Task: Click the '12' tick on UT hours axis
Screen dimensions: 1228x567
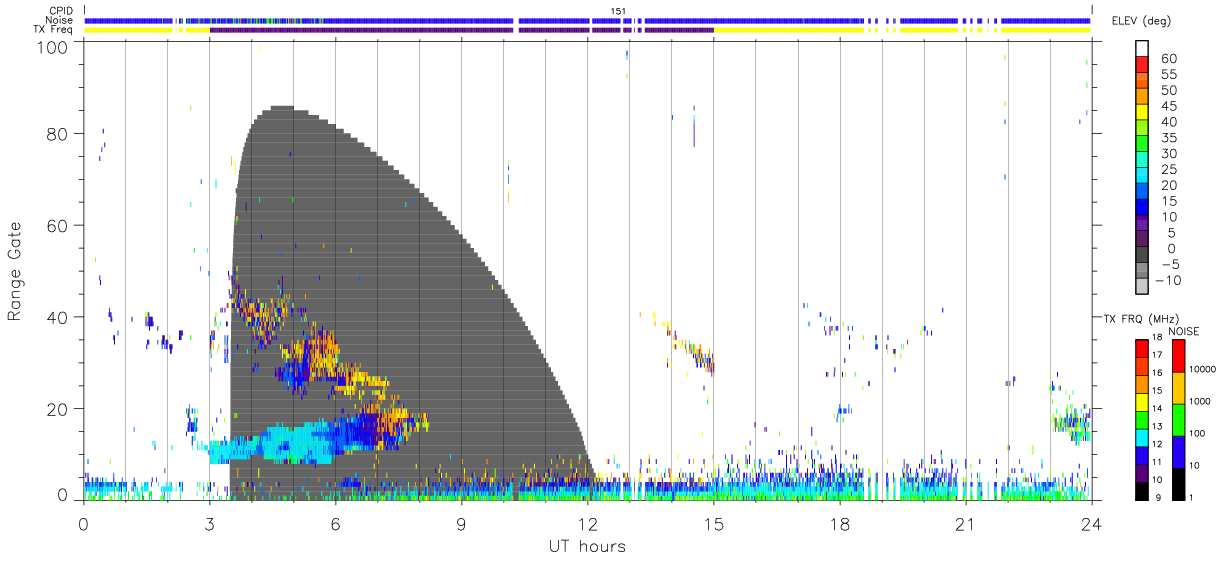Action: (588, 524)
